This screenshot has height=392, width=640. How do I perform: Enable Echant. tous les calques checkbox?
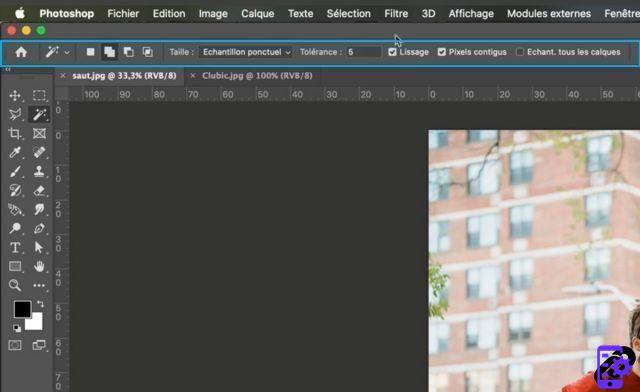point(520,52)
